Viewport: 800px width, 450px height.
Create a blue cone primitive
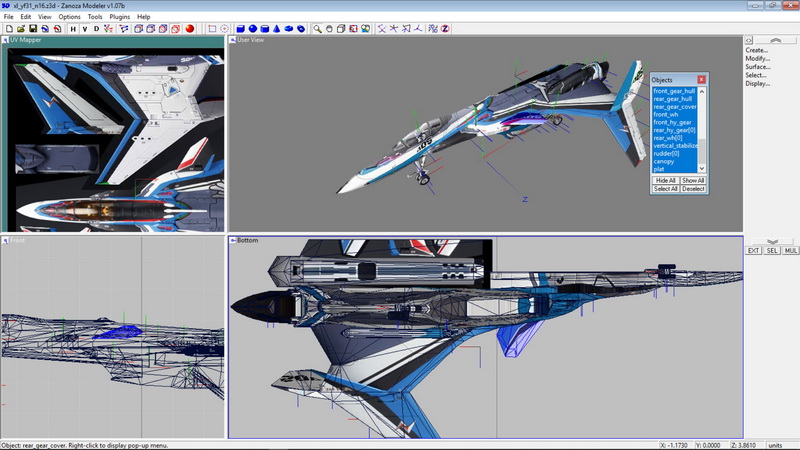point(277,29)
